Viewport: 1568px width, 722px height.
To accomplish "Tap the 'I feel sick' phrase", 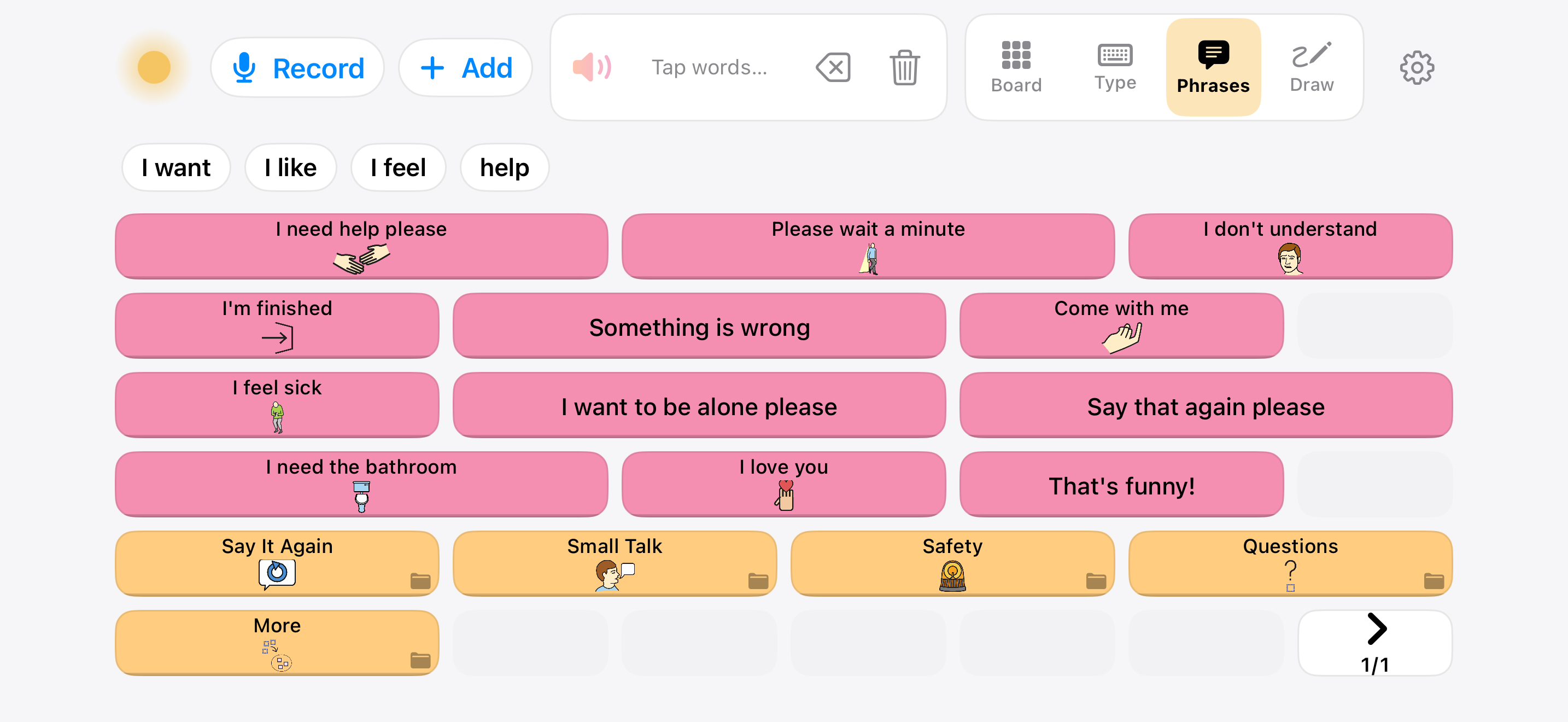I will point(277,405).
